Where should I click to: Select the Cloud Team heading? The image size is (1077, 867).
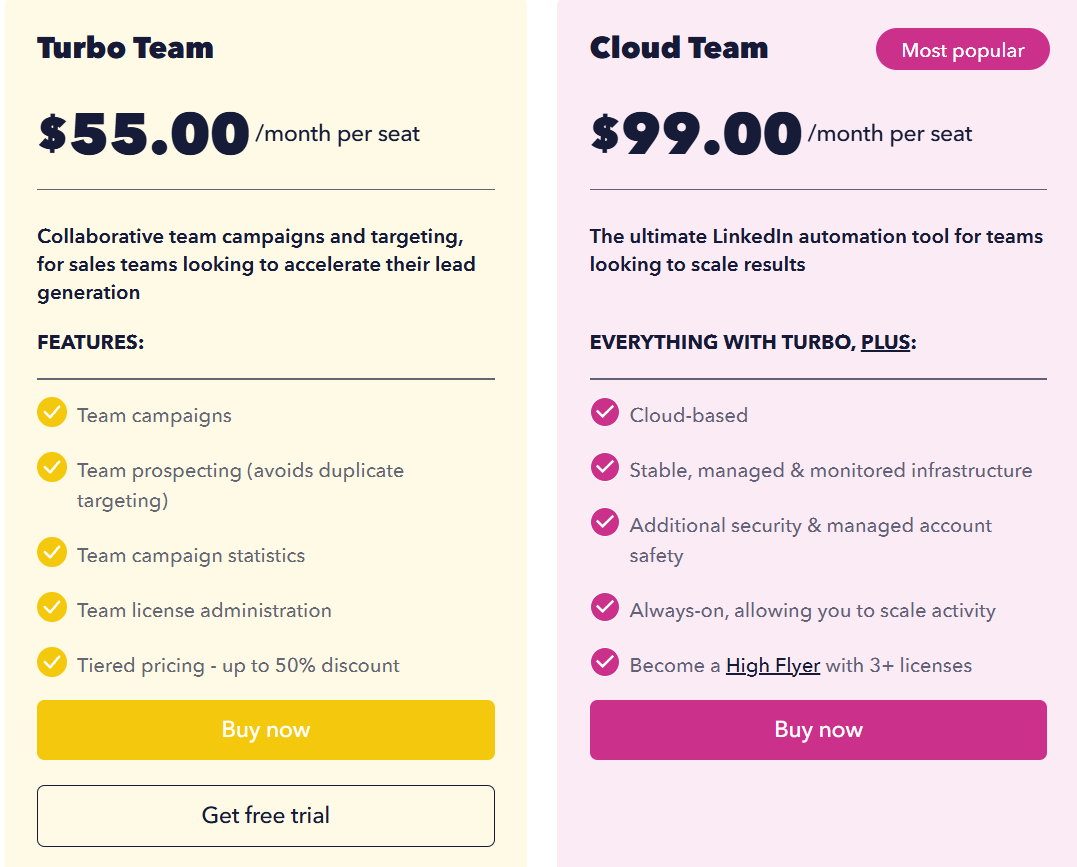click(x=679, y=47)
